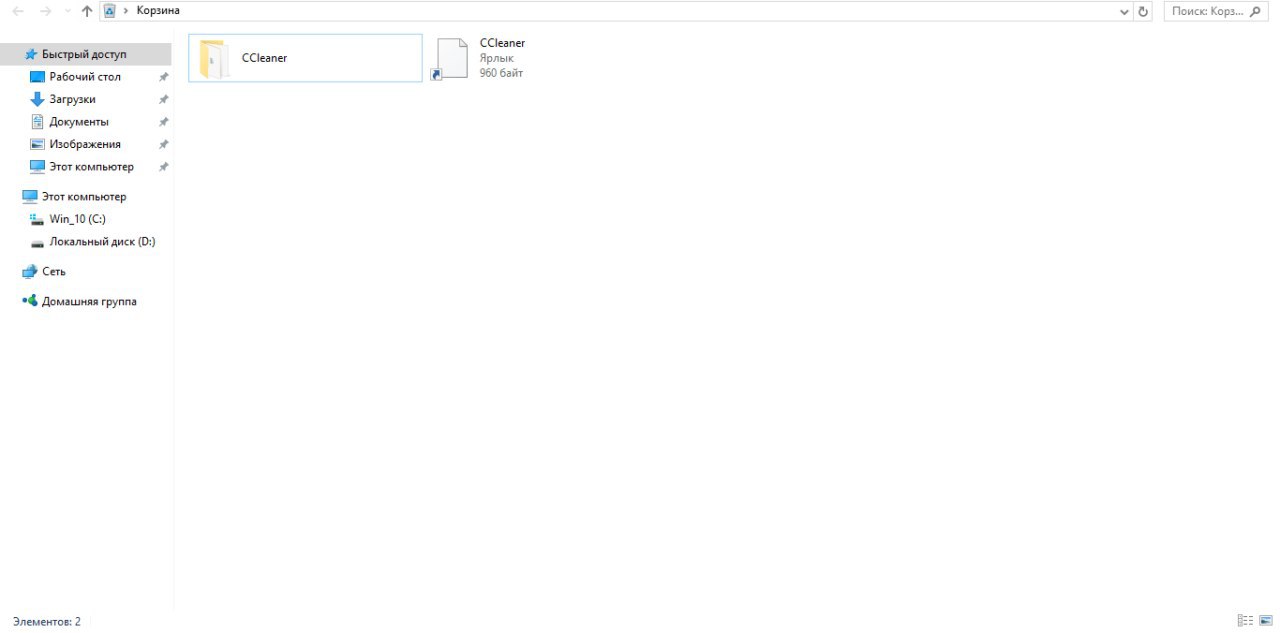Click the 960 байт size label
Screen dimensions: 1280x633
[x=501, y=73]
